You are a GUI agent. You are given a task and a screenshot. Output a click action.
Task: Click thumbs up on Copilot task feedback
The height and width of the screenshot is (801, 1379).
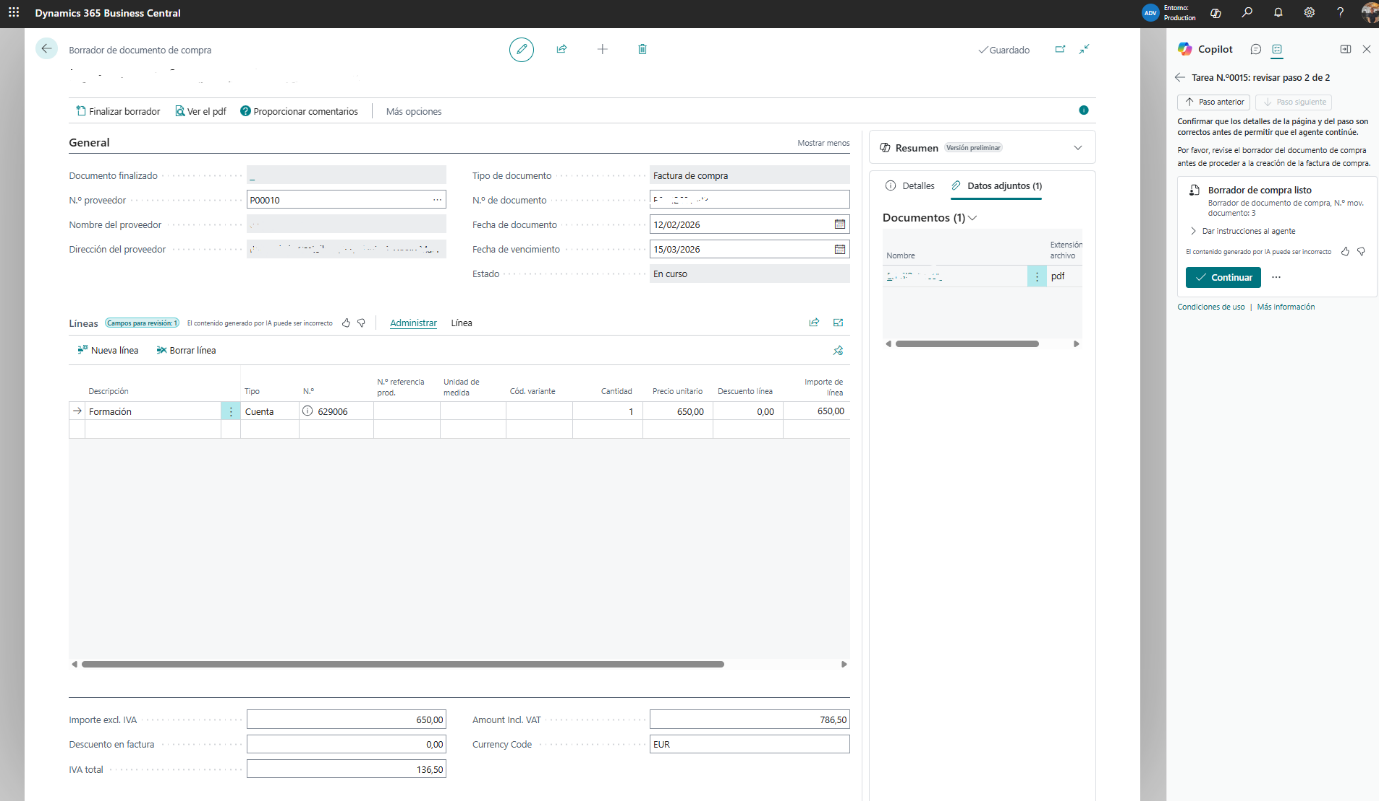coord(1345,252)
